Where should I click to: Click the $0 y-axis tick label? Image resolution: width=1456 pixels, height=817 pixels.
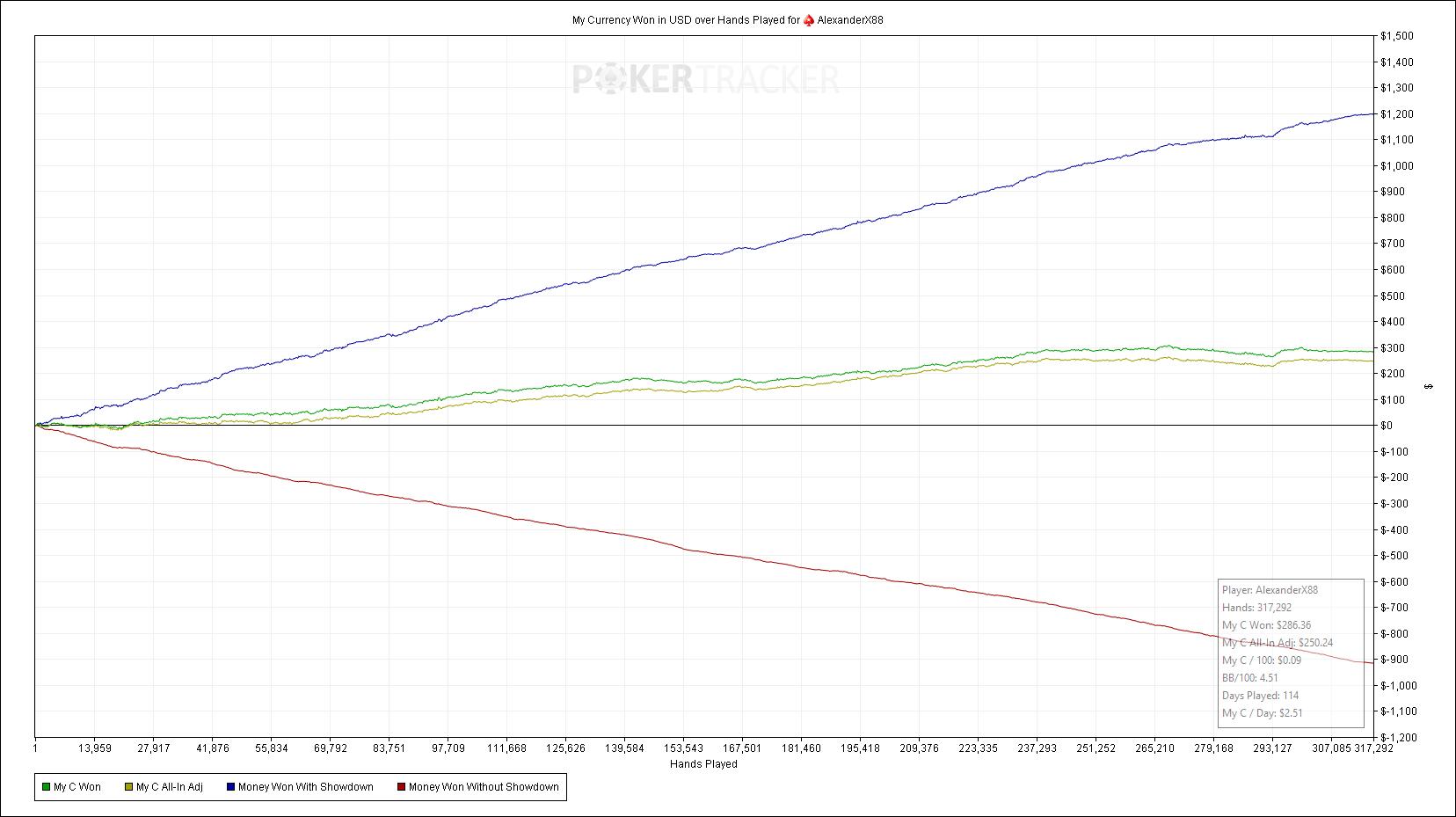click(x=1387, y=426)
